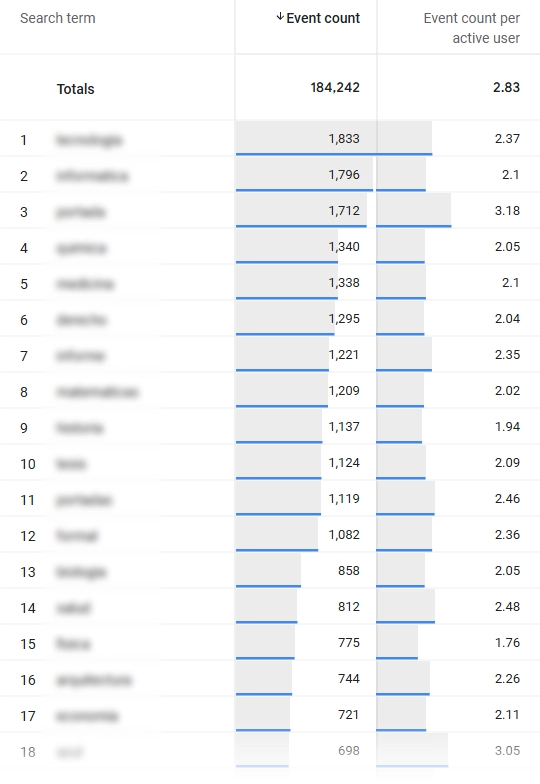This screenshot has height=784, width=540.
Task: Click the total event count 184,242
Action: (335, 88)
